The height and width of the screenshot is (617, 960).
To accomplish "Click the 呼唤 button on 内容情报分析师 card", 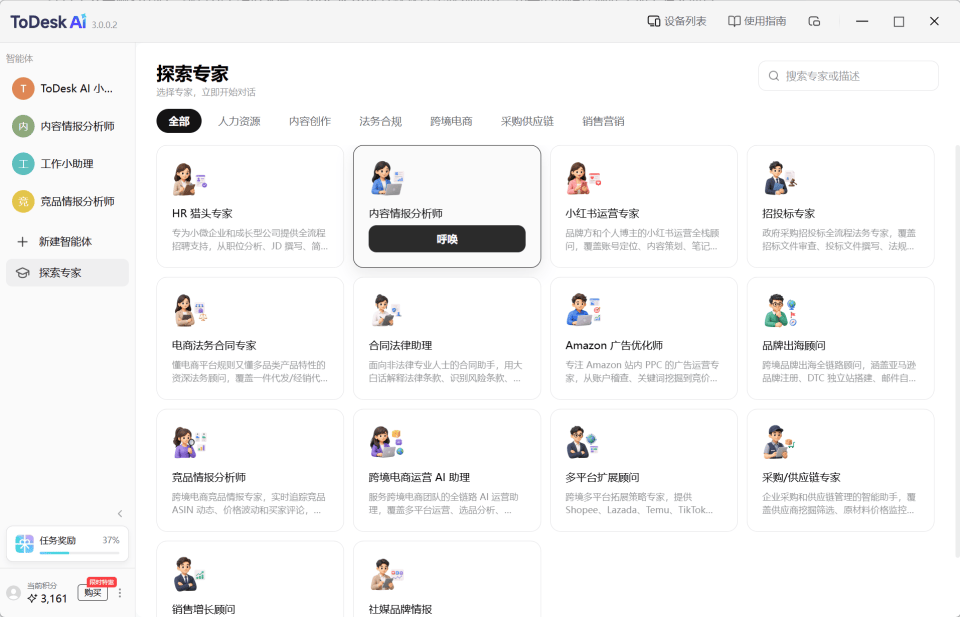I will [x=447, y=239].
